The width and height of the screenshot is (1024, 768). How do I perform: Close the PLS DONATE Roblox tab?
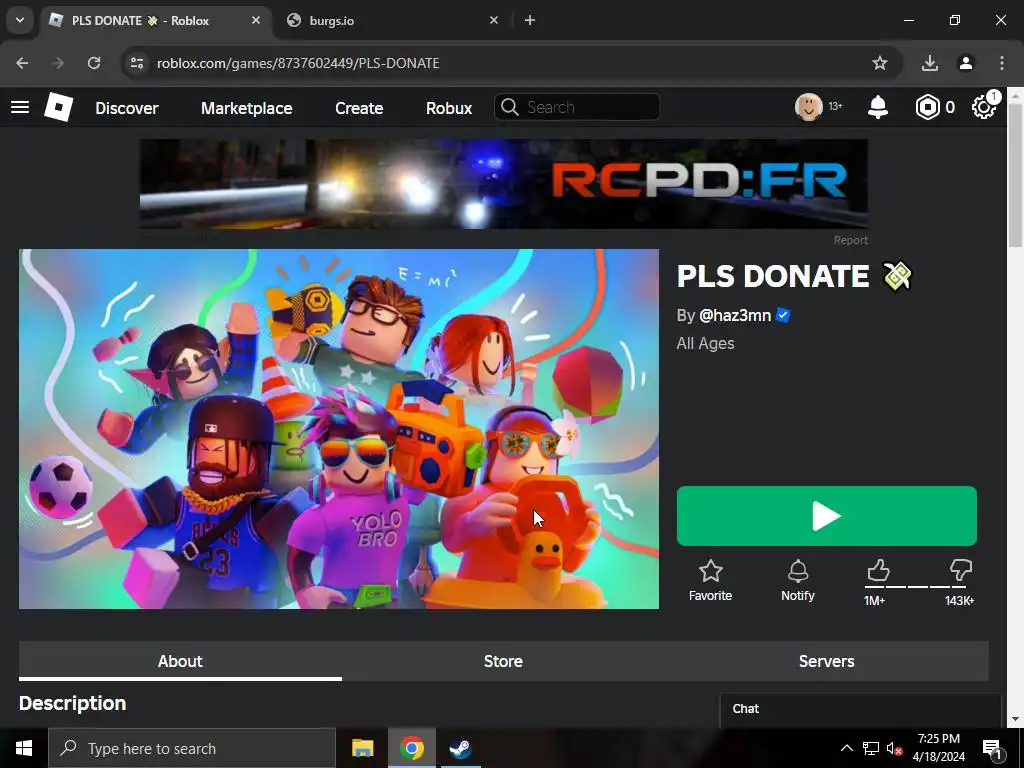256,20
